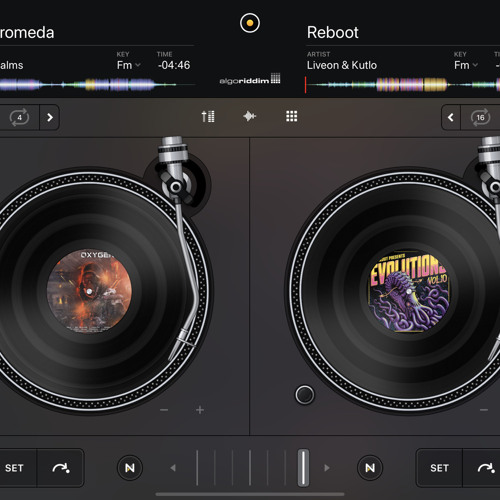Toggle right deck Neural Mix N button
This screenshot has width=500, height=500.
point(370,468)
